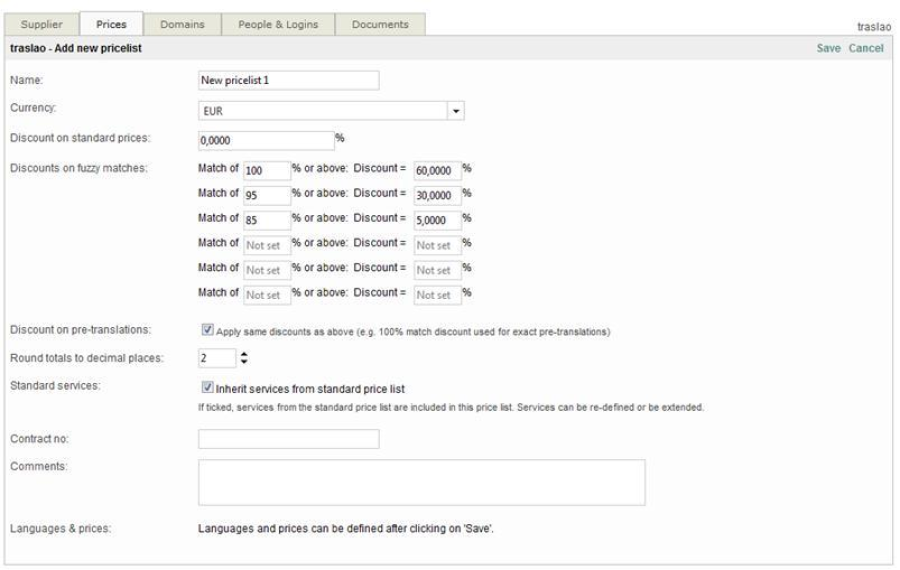The width and height of the screenshot is (900, 570).
Task: Click the Contract no input field
Action: point(288,439)
